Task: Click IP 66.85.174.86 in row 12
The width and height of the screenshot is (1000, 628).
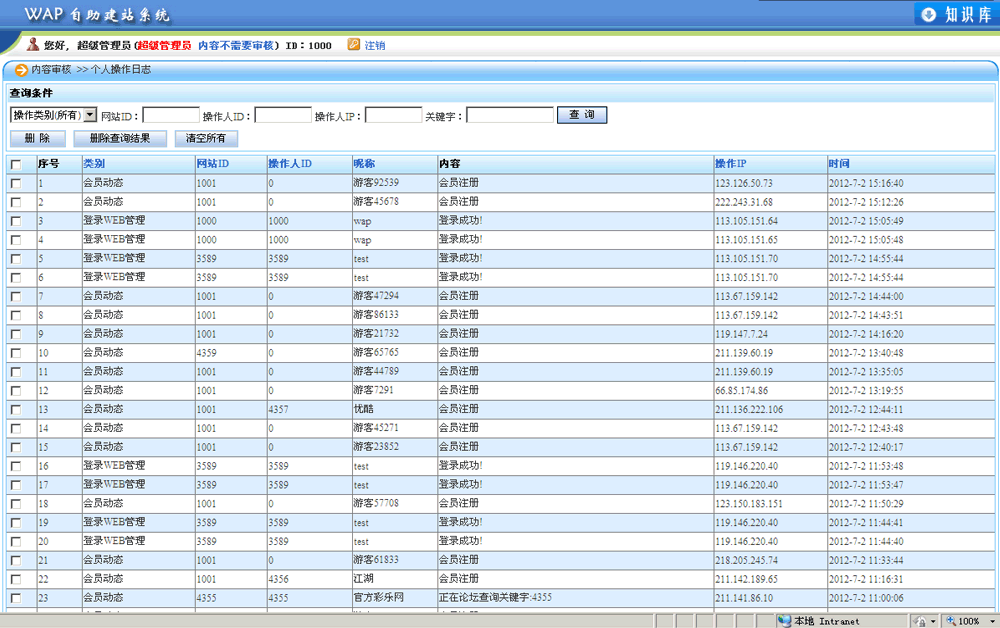Action: [x=742, y=390]
